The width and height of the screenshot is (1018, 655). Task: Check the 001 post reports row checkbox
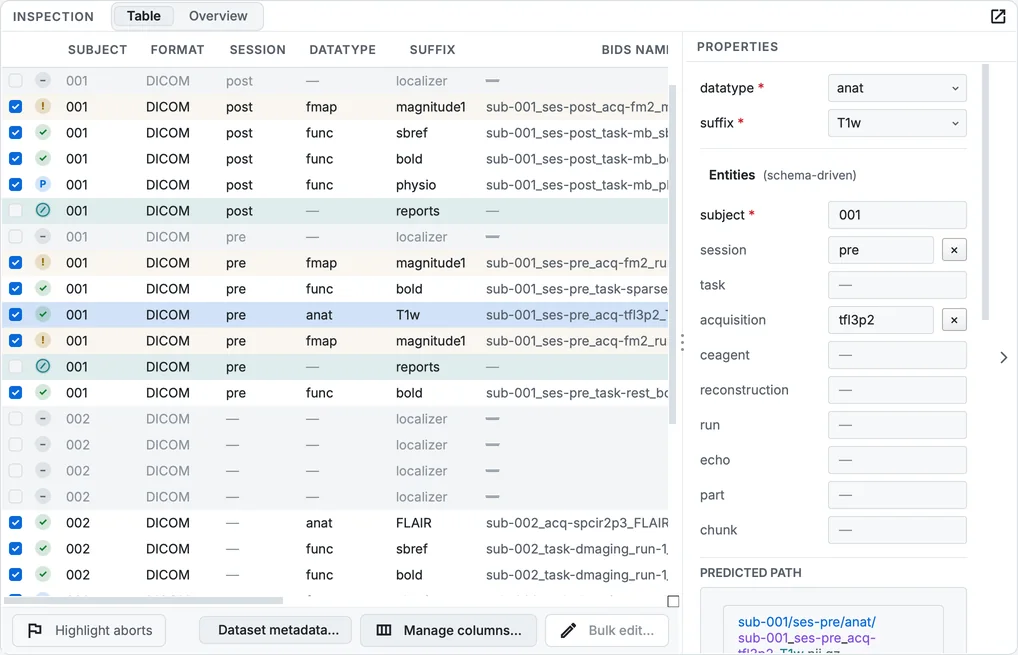pos(16,210)
